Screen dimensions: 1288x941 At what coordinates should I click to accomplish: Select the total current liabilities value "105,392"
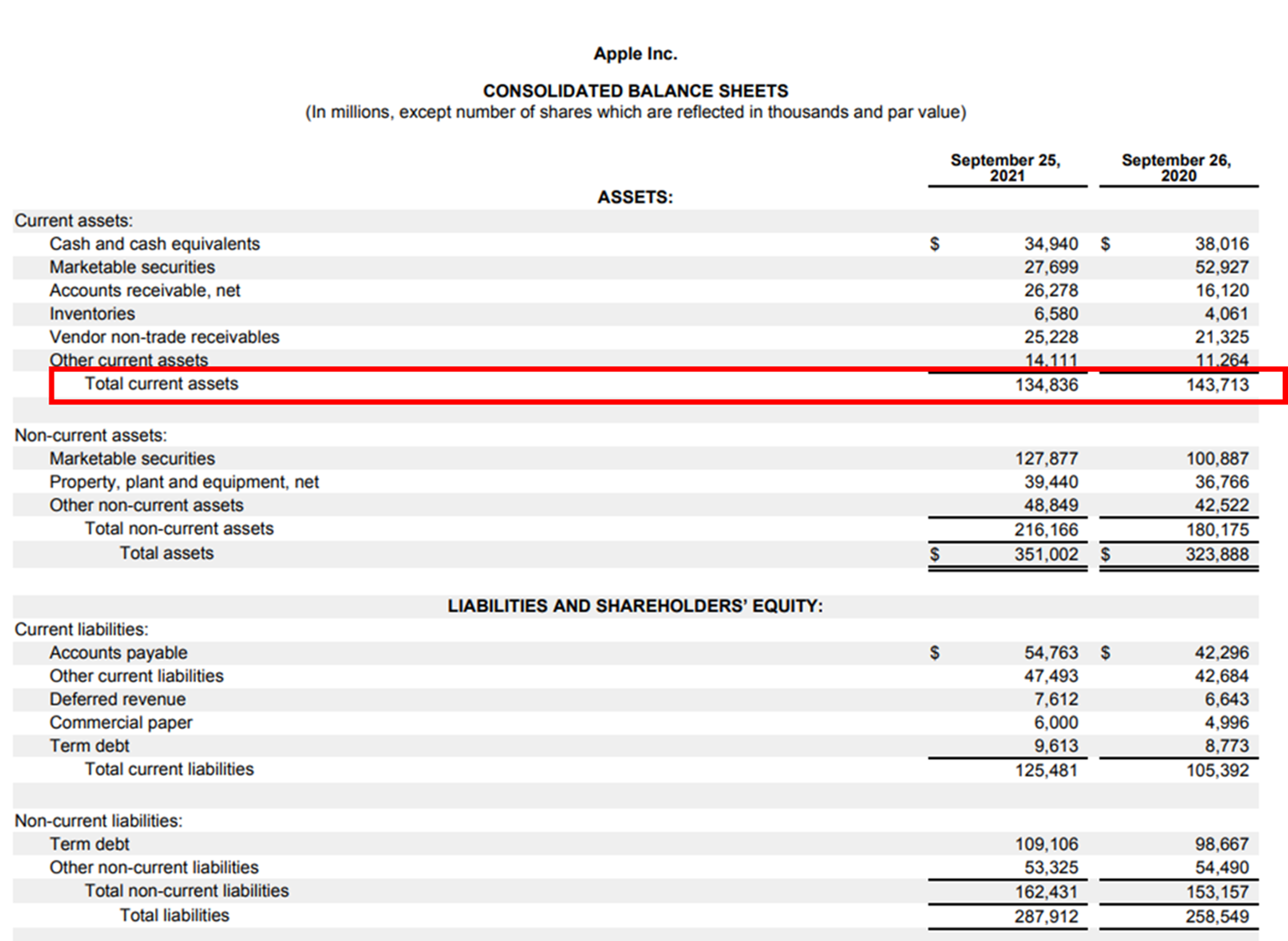(1218, 770)
